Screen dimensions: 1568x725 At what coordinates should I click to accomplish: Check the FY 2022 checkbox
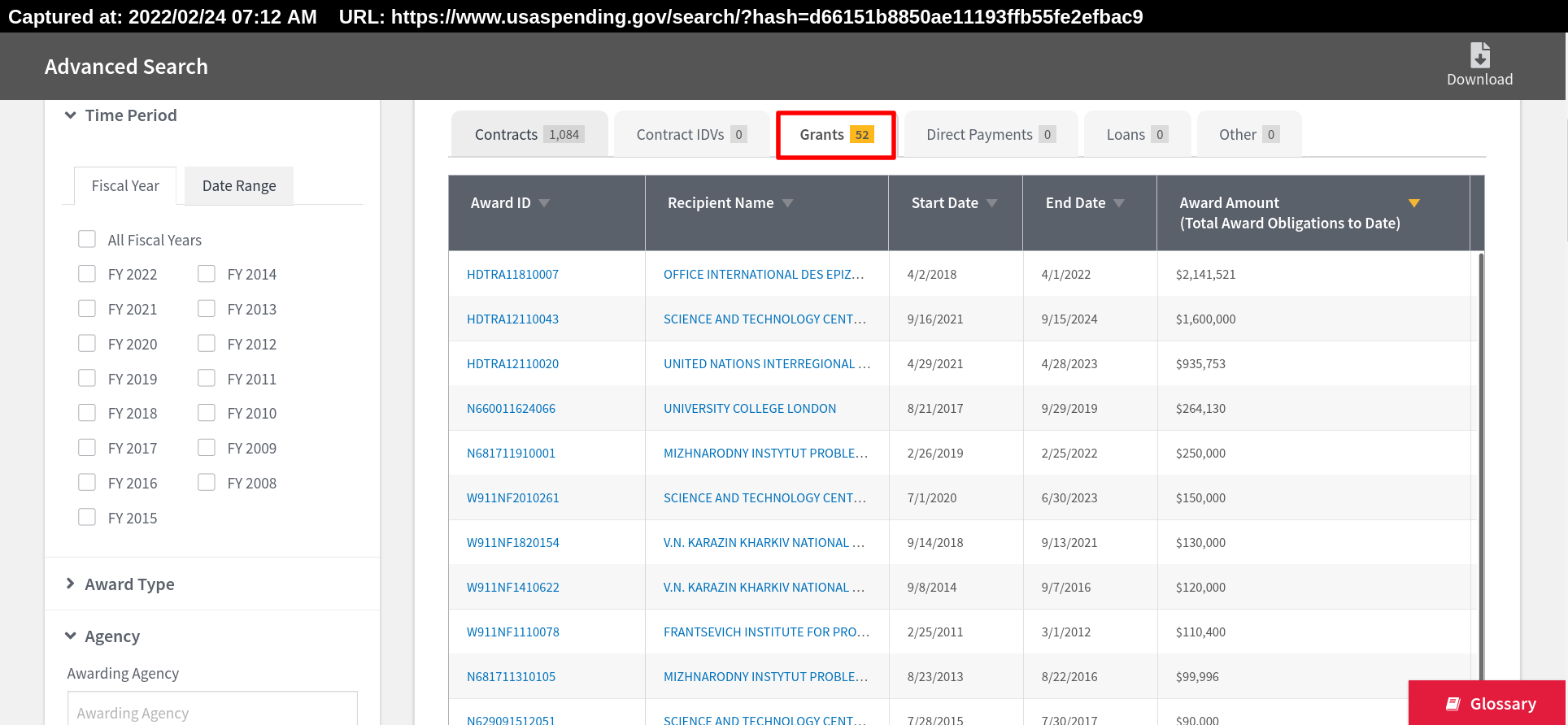87,274
